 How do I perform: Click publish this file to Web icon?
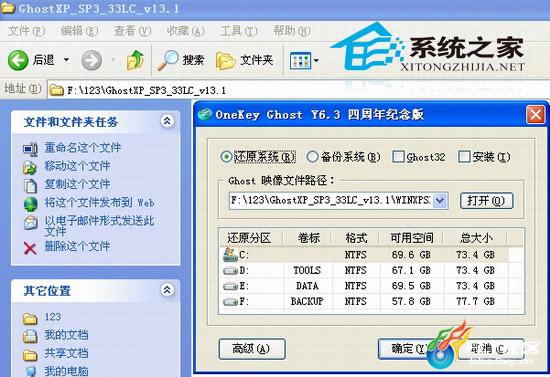[30, 204]
